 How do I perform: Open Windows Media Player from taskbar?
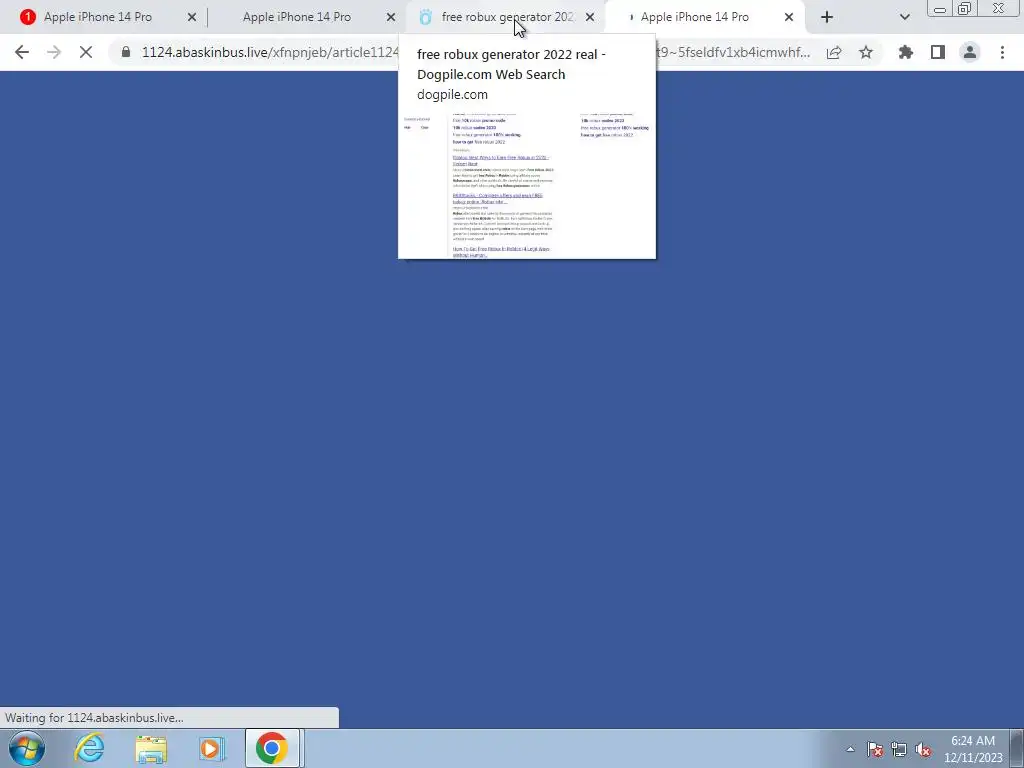pos(211,748)
